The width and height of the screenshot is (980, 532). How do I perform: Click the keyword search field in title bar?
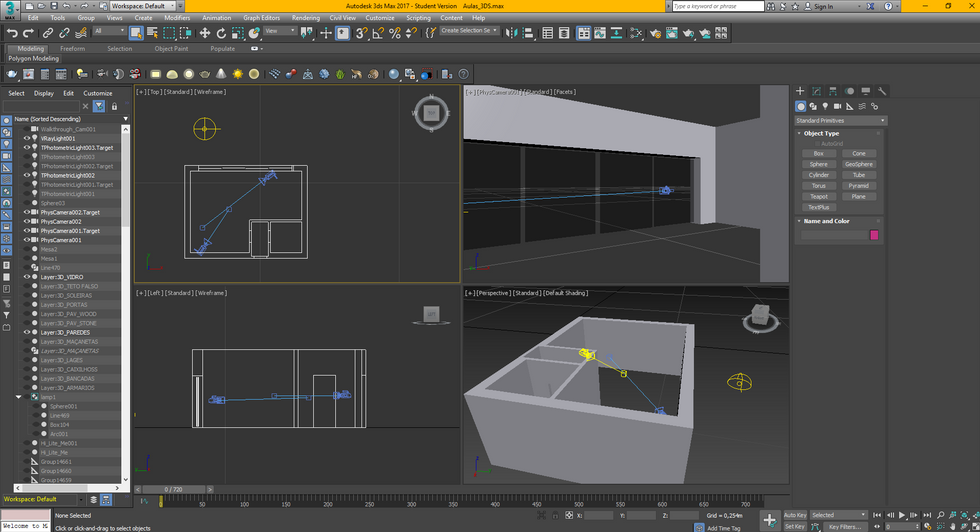pyautogui.click(x=718, y=6)
